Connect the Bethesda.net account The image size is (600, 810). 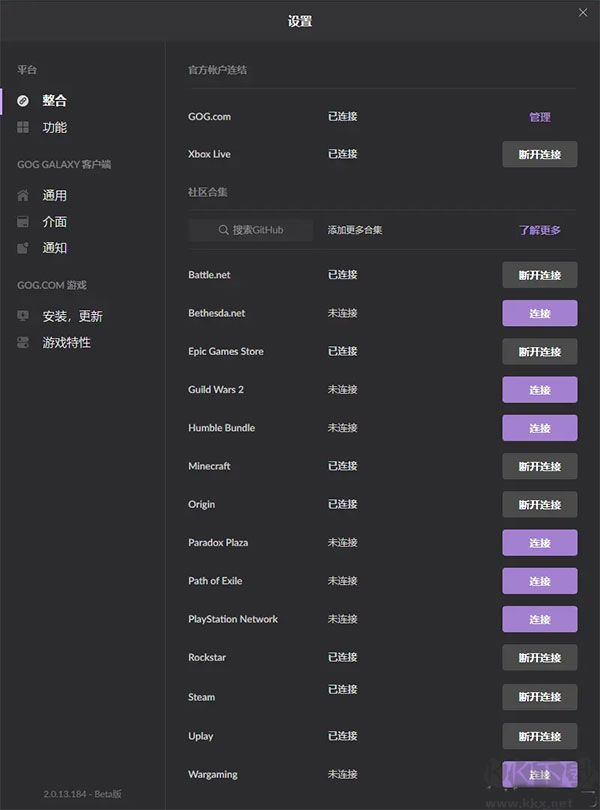point(539,313)
